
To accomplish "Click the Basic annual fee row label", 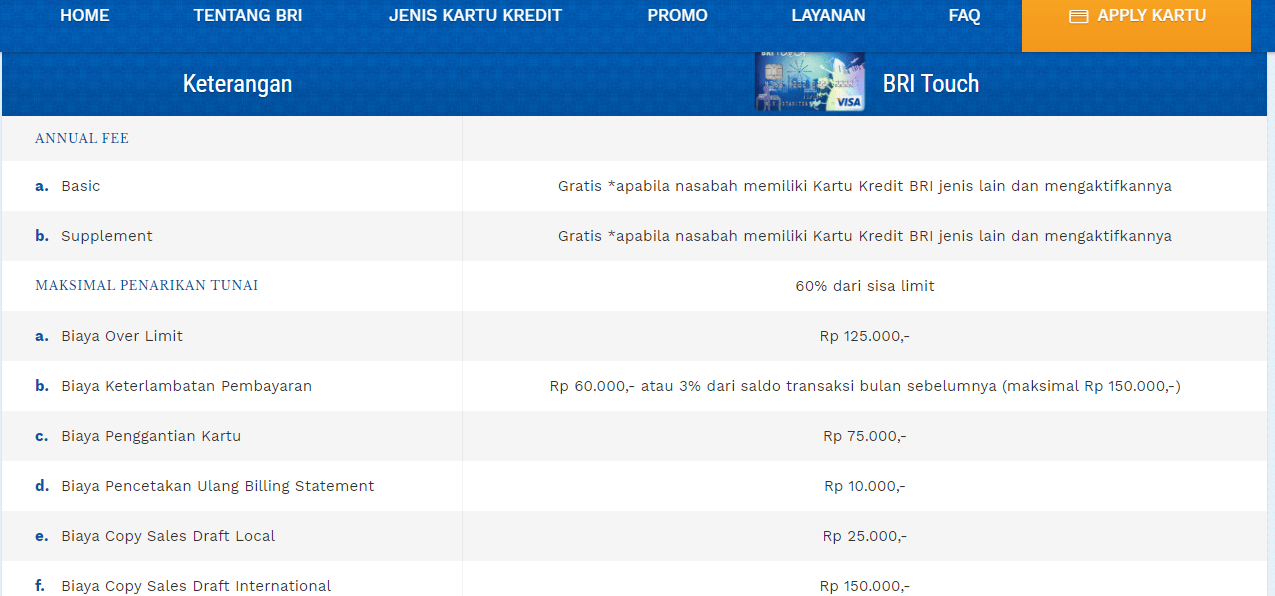I will point(80,186).
